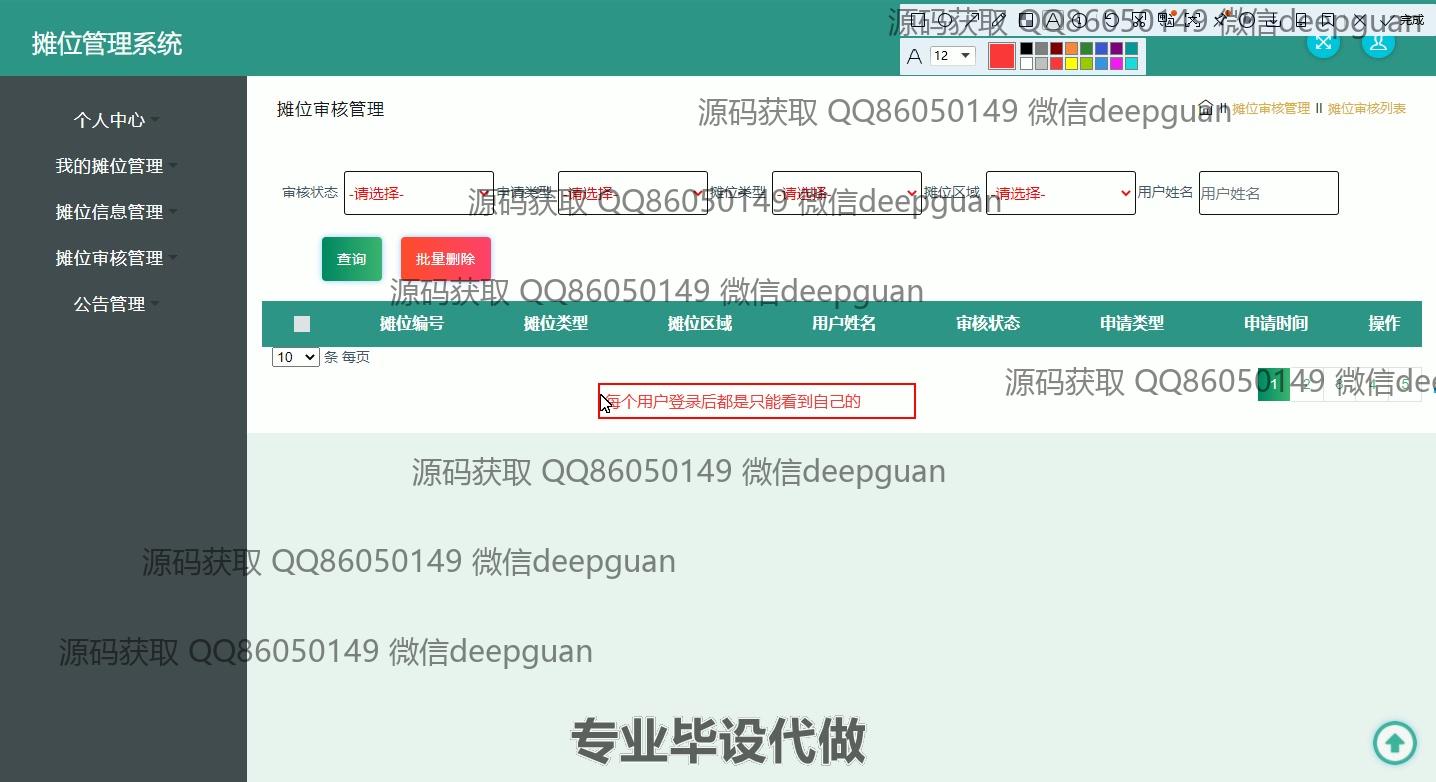
Task: Go to pagination page 2
Action: pos(1306,384)
